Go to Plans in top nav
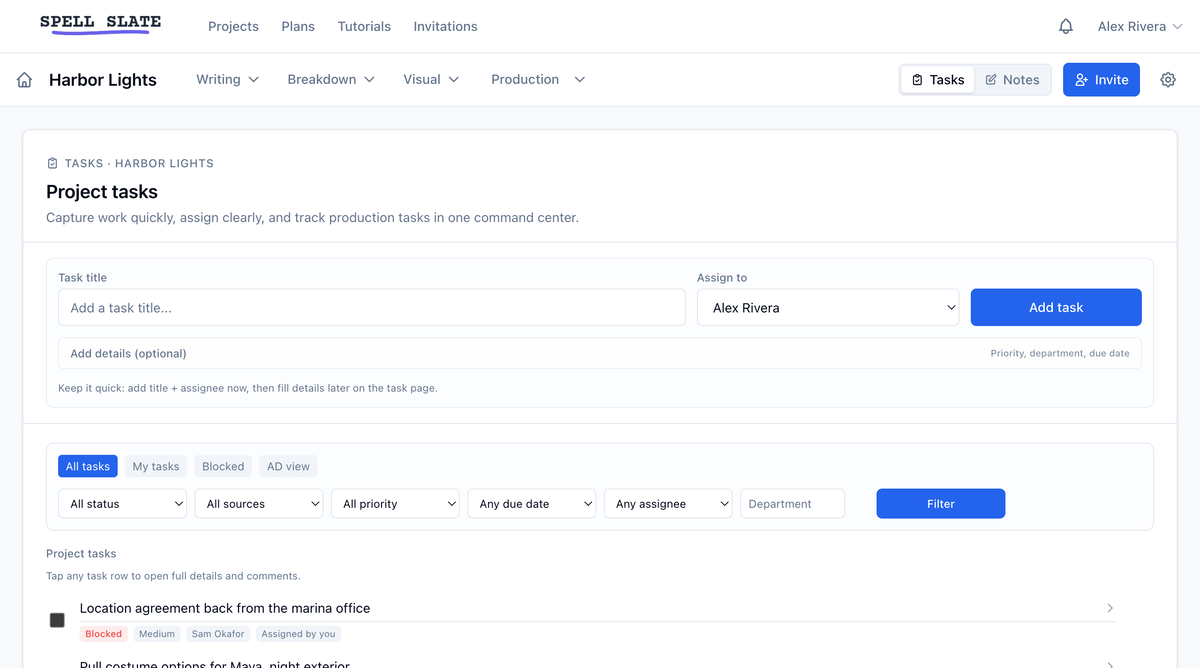The image size is (1200, 668). (x=298, y=27)
